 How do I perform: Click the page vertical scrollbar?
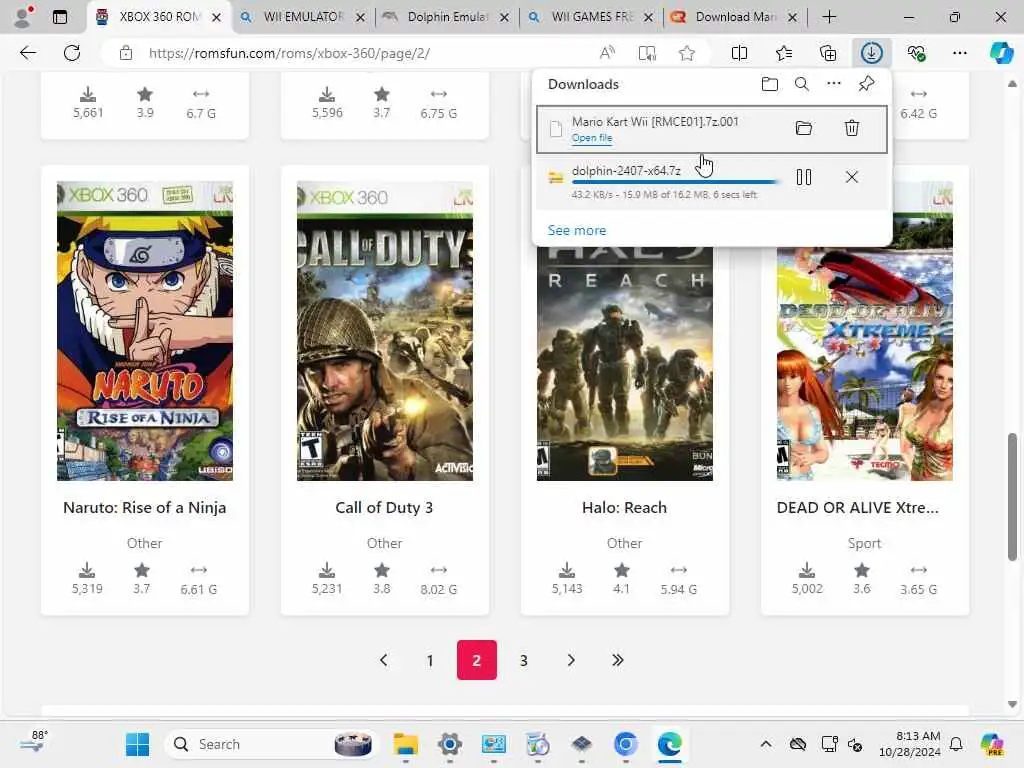(1012, 496)
